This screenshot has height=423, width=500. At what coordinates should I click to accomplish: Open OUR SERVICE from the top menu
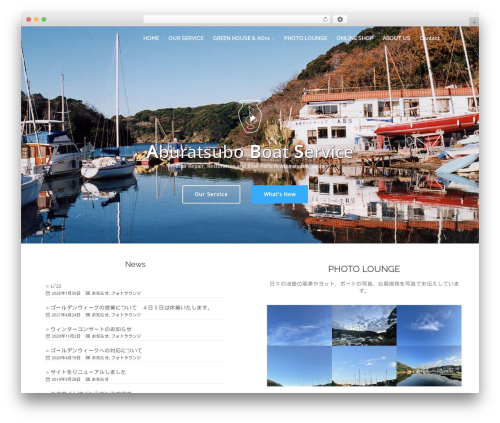(x=186, y=38)
